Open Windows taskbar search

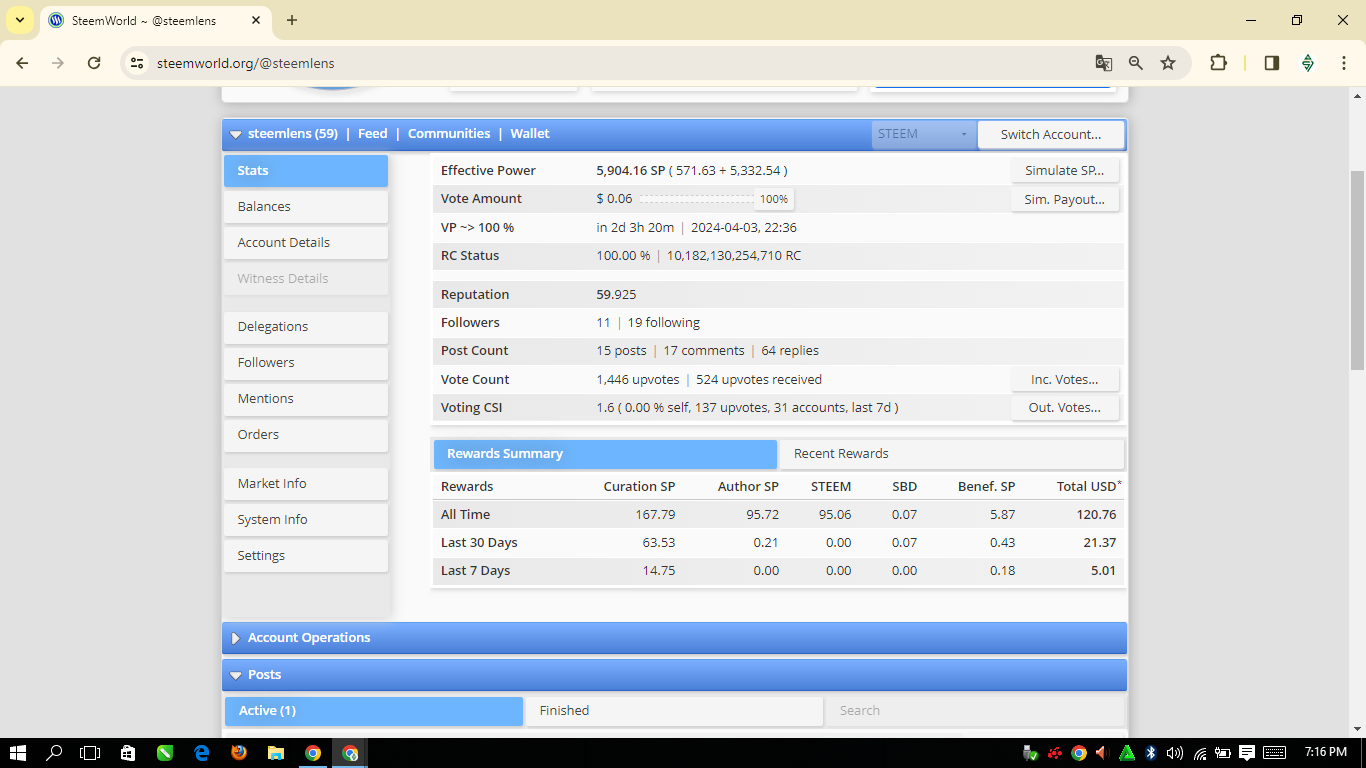tap(55, 753)
